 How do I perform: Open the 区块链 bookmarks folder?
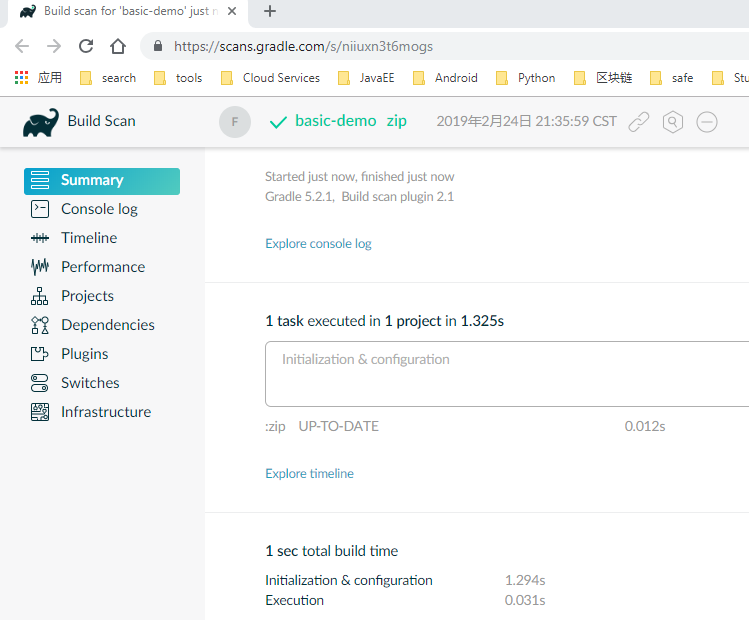[x=603, y=78]
